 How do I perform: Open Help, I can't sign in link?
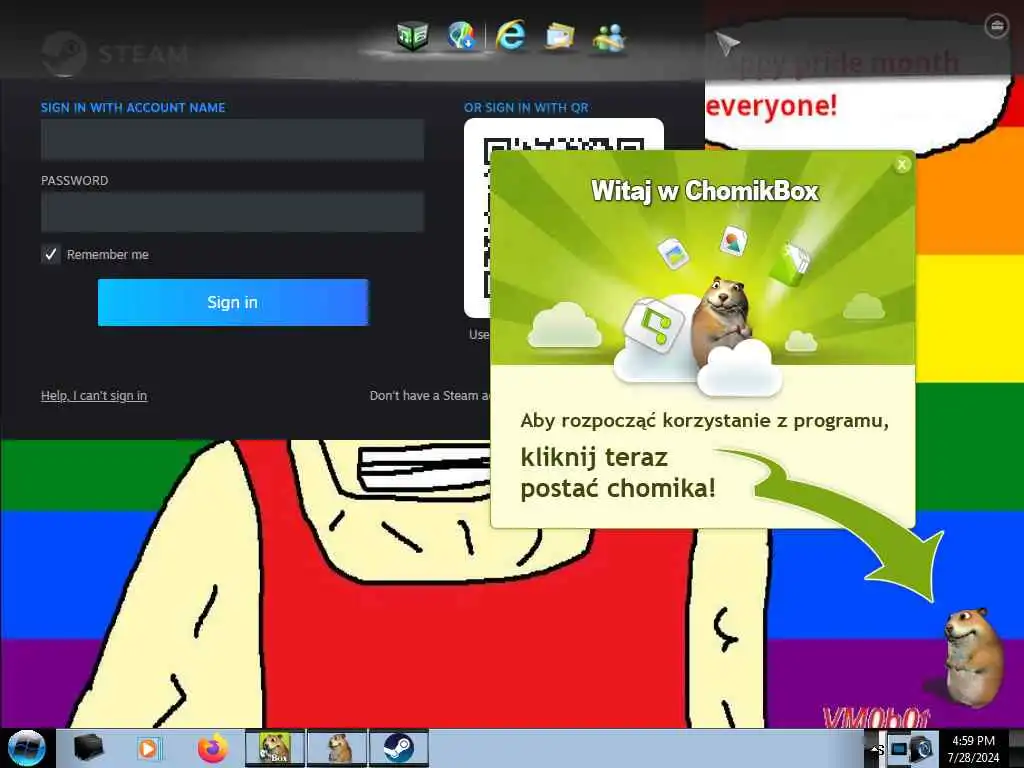[x=94, y=396]
